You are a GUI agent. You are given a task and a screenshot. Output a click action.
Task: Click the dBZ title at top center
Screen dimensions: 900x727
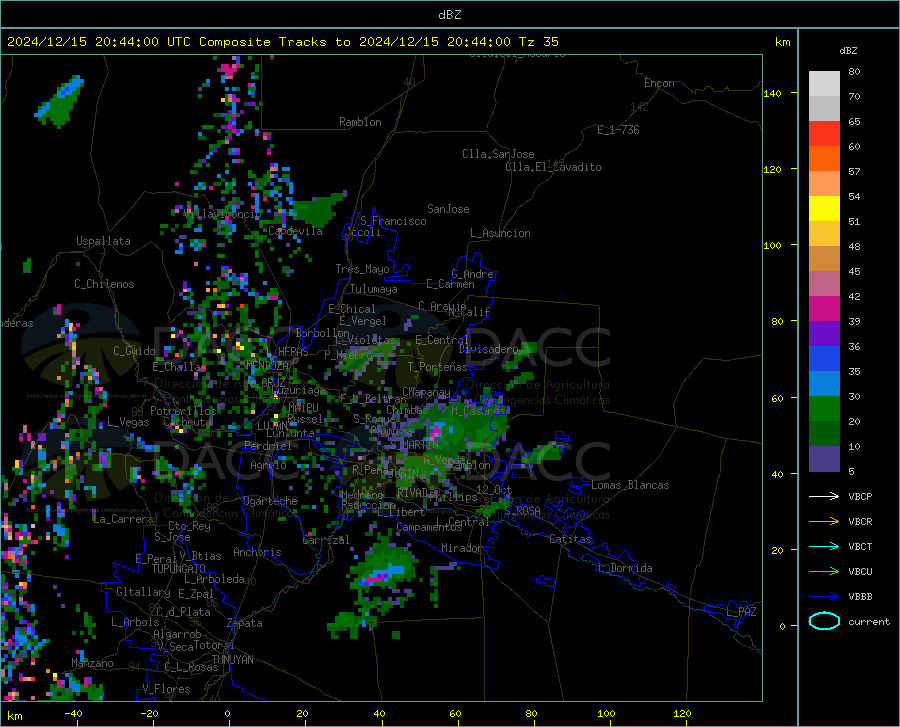[x=449, y=15]
